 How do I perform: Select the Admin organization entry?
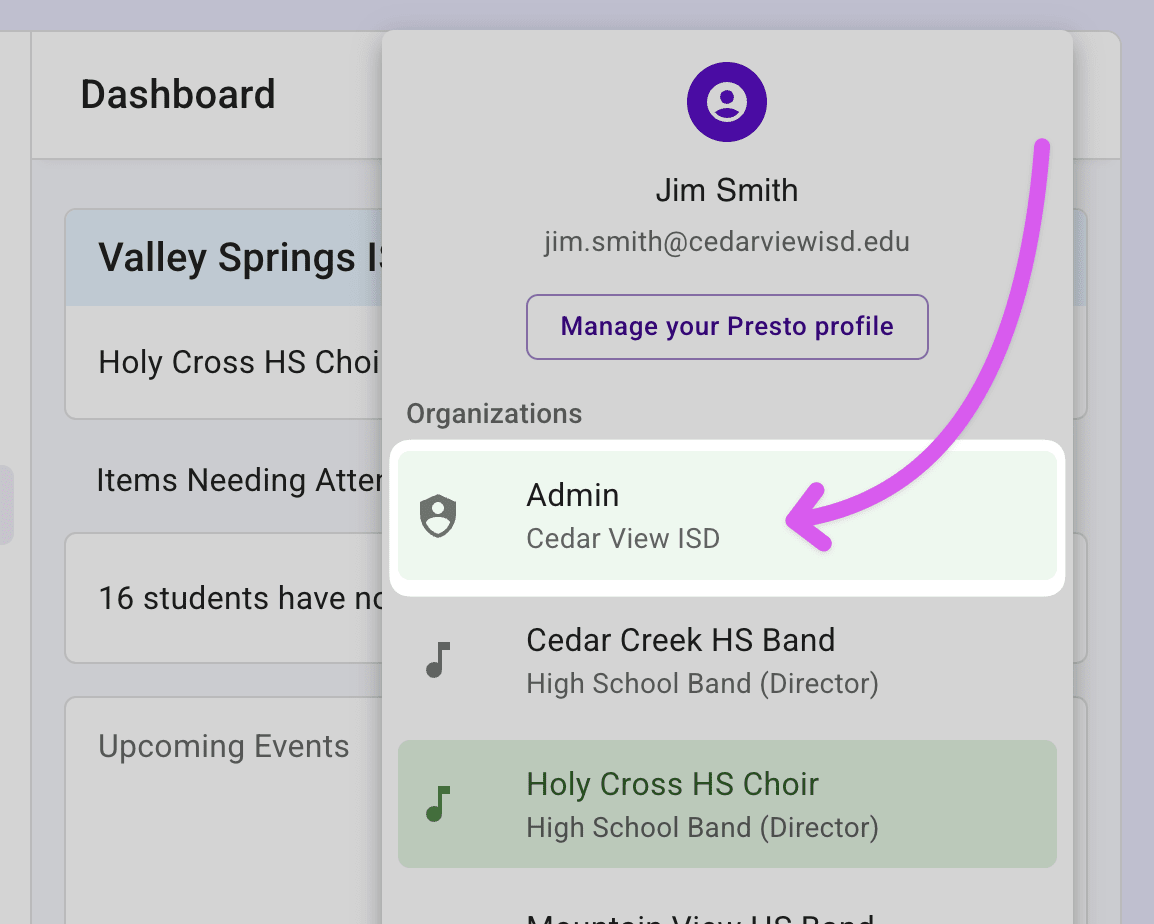pyautogui.click(x=727, y=516)
